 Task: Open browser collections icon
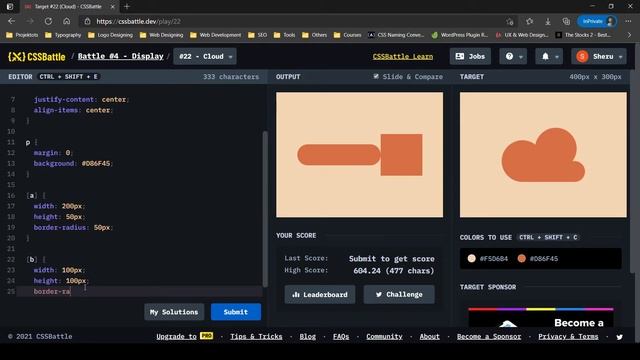tap(566, 21)
